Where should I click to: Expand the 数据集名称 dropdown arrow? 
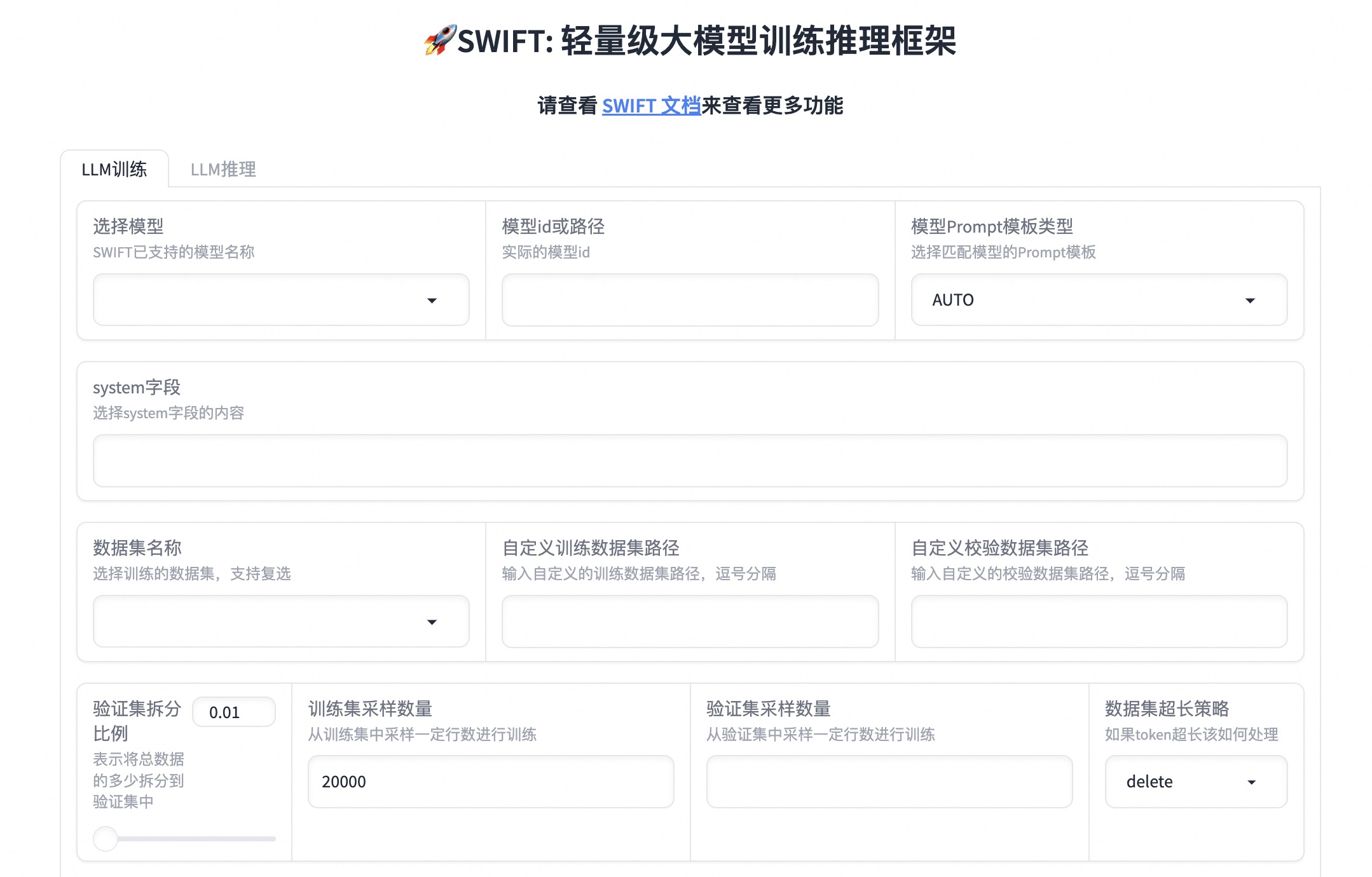point(432,622)
